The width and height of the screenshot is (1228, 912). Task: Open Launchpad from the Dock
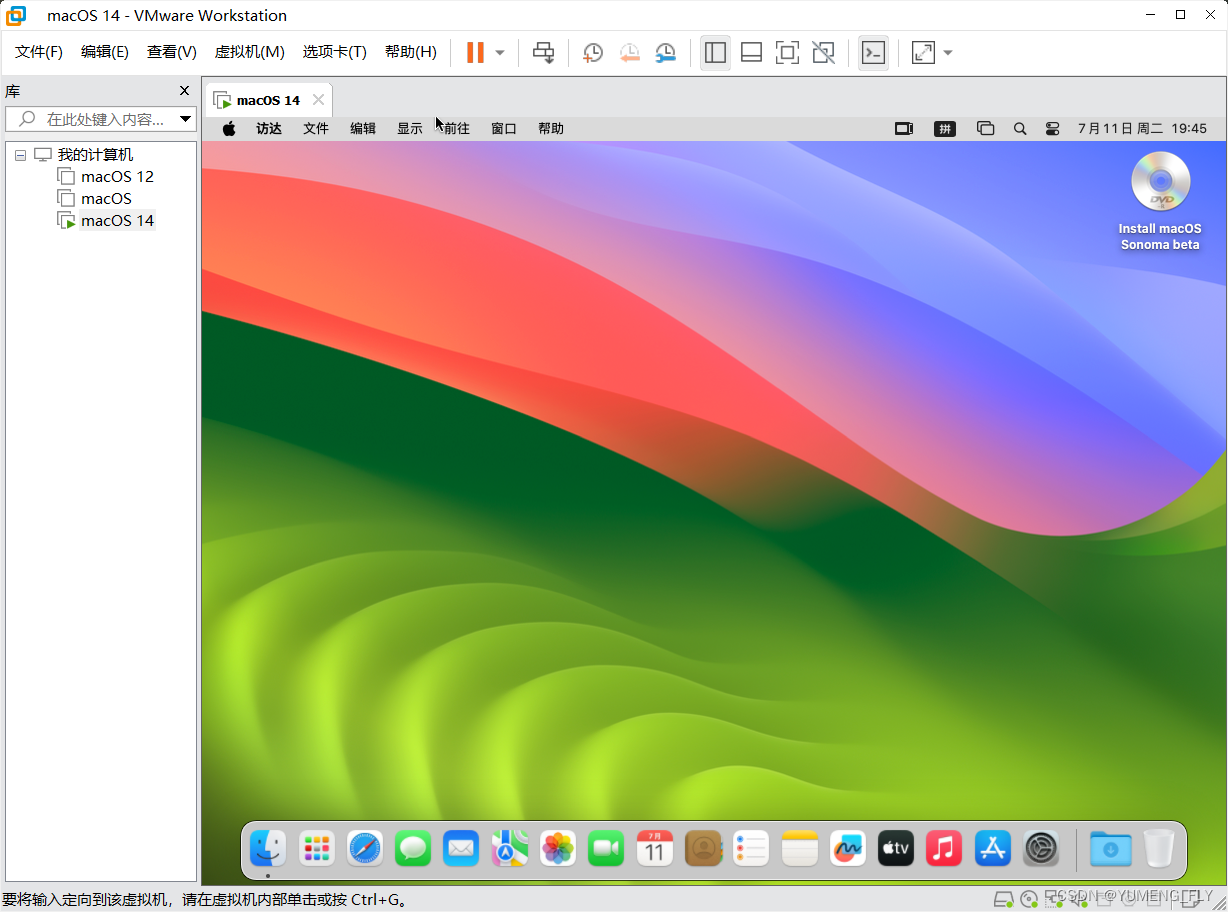[x=316, y=847]
